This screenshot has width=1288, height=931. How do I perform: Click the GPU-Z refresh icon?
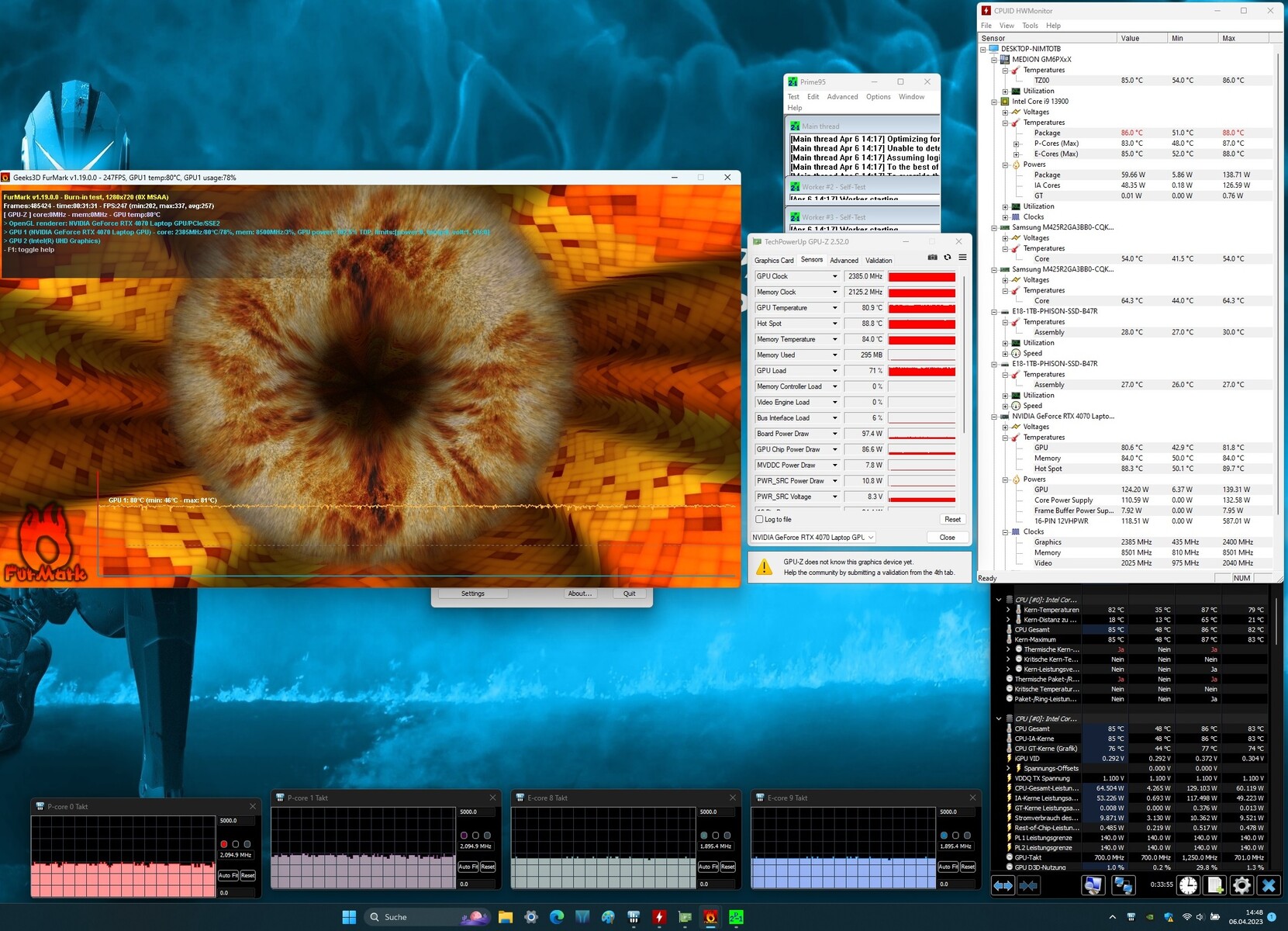point(947,258)
